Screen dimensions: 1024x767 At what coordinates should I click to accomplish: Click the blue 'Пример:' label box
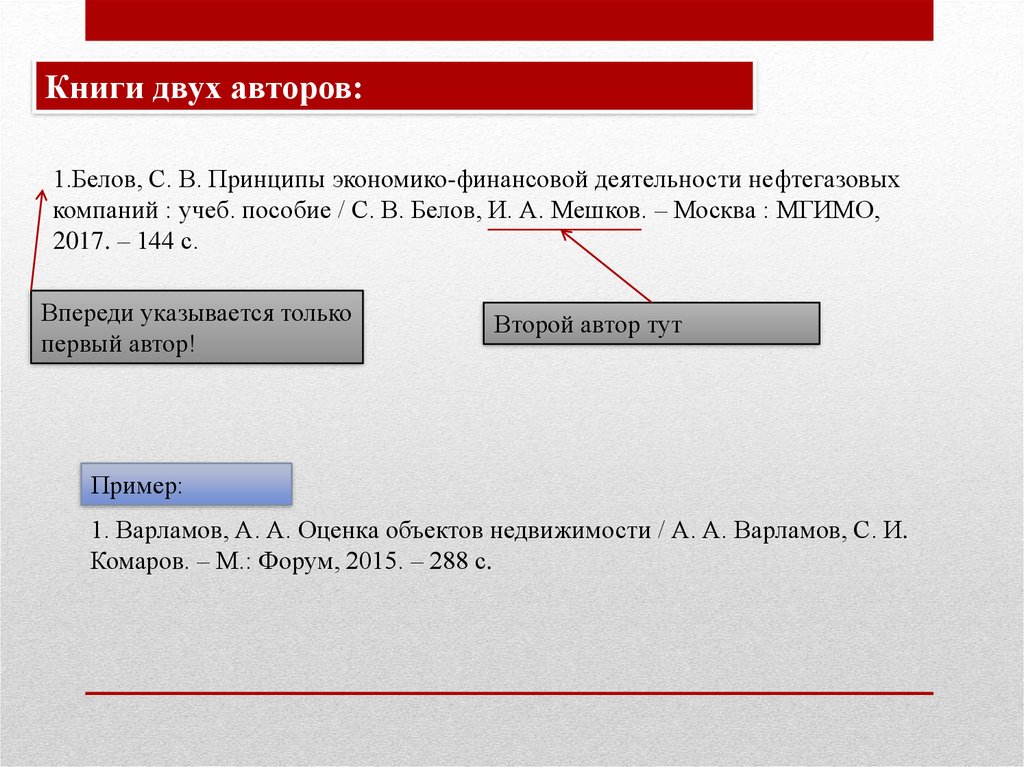pos(186,484)
